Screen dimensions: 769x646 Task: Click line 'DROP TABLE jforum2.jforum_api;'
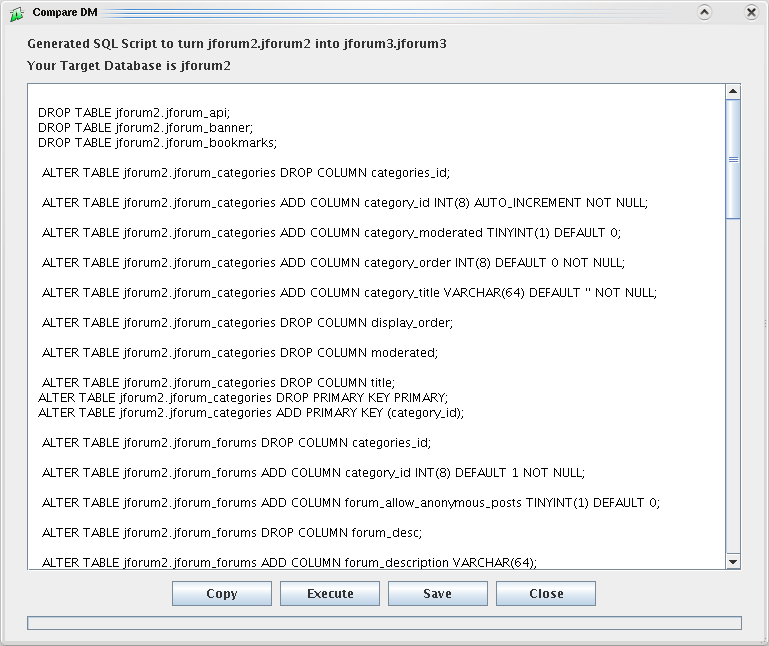pos(134,113)
